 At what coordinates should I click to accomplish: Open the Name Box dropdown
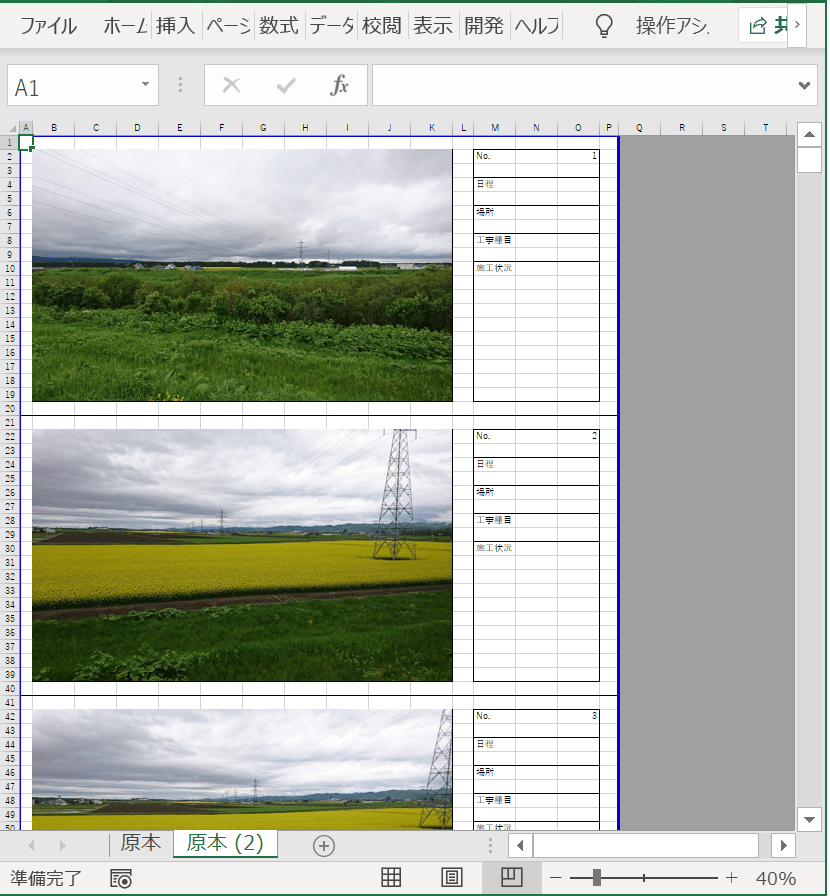point(146,86)
